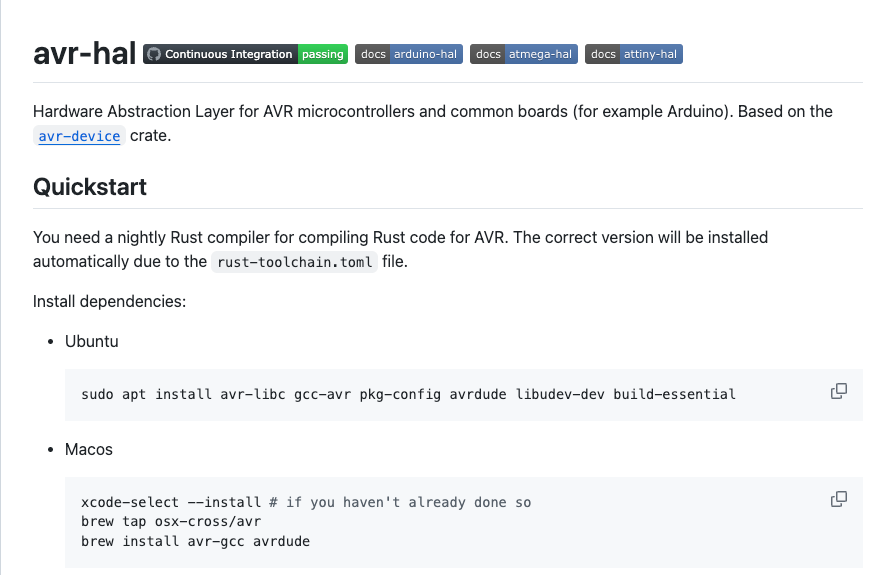894x575 pixels.
Task: Click the Quickstart section heading
Action: click(90, 187)
